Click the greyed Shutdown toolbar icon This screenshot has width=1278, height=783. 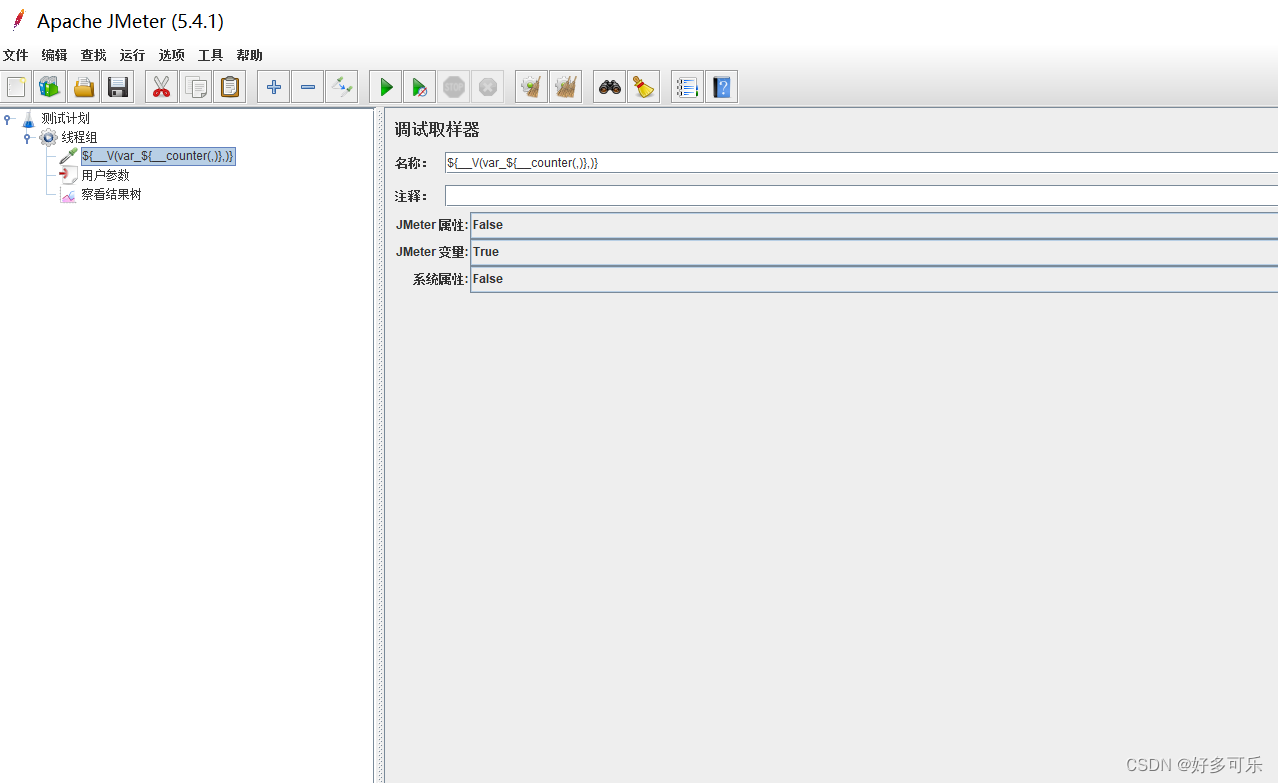coord(488,87)
